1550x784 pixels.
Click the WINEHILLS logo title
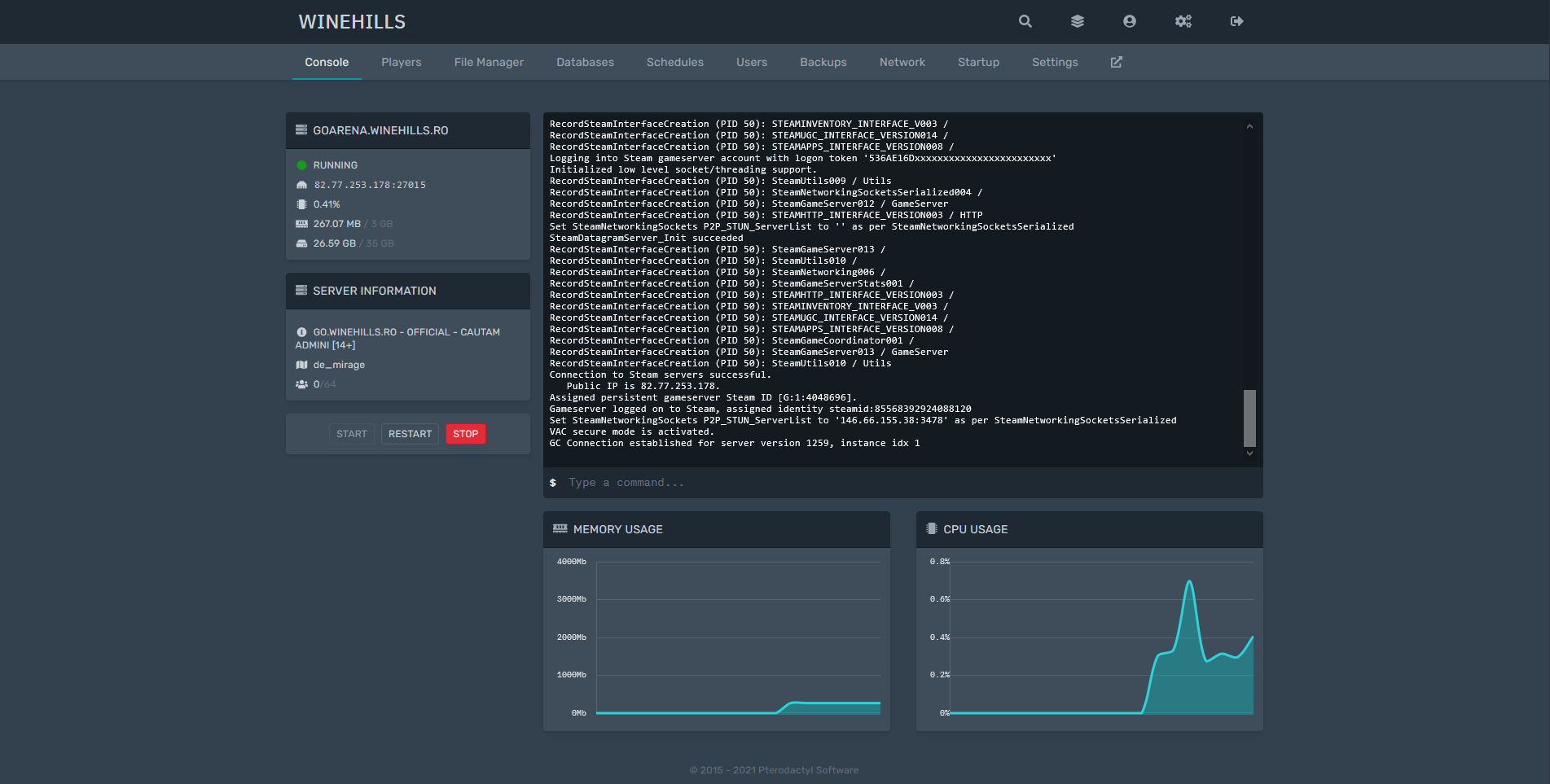(352, 22)
